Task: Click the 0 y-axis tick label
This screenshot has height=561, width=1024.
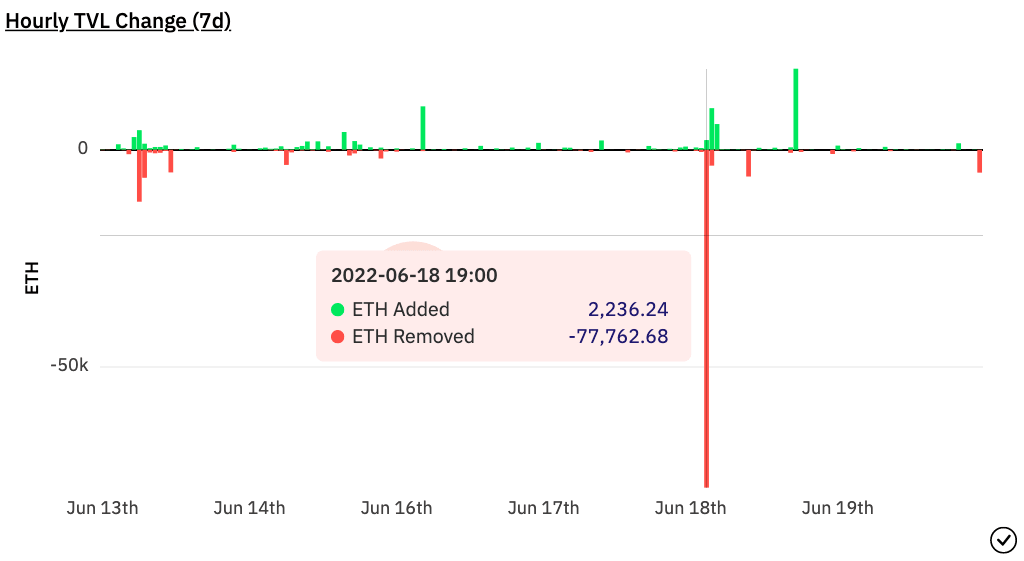Action: (83, 149)
